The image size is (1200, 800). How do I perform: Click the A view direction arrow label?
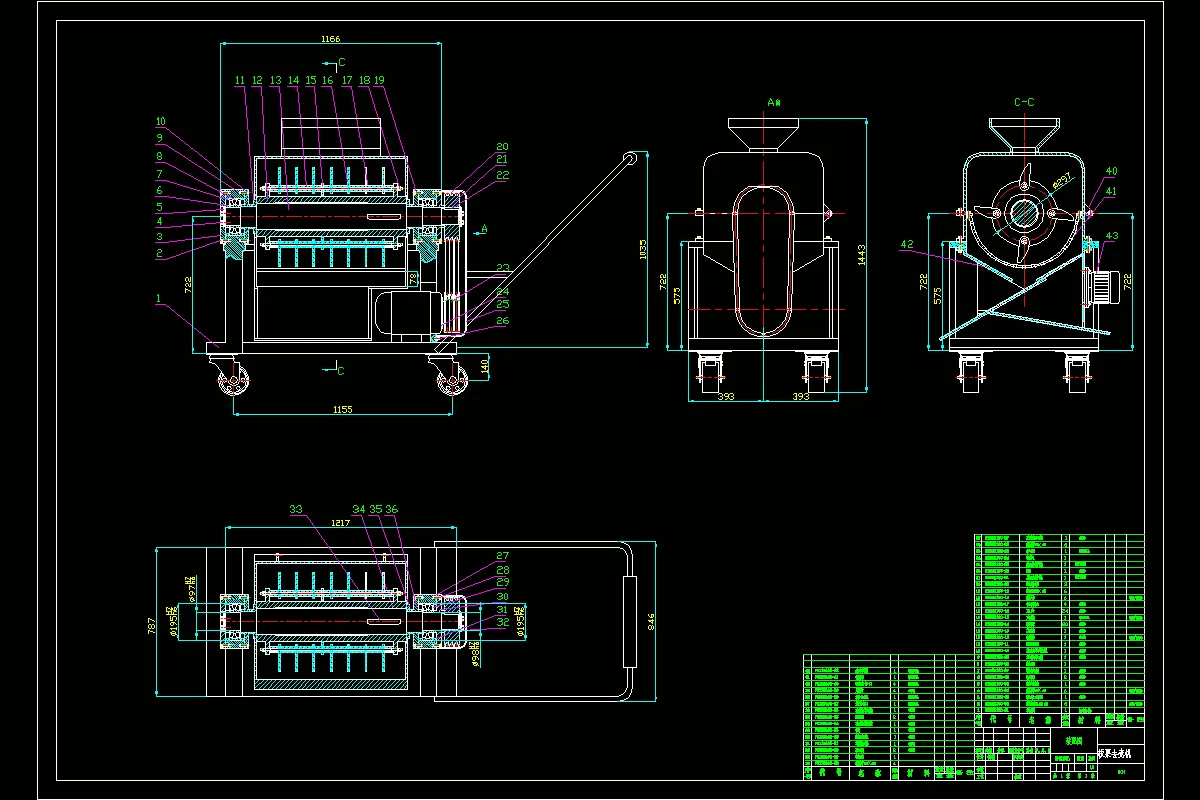pos(485,229)
